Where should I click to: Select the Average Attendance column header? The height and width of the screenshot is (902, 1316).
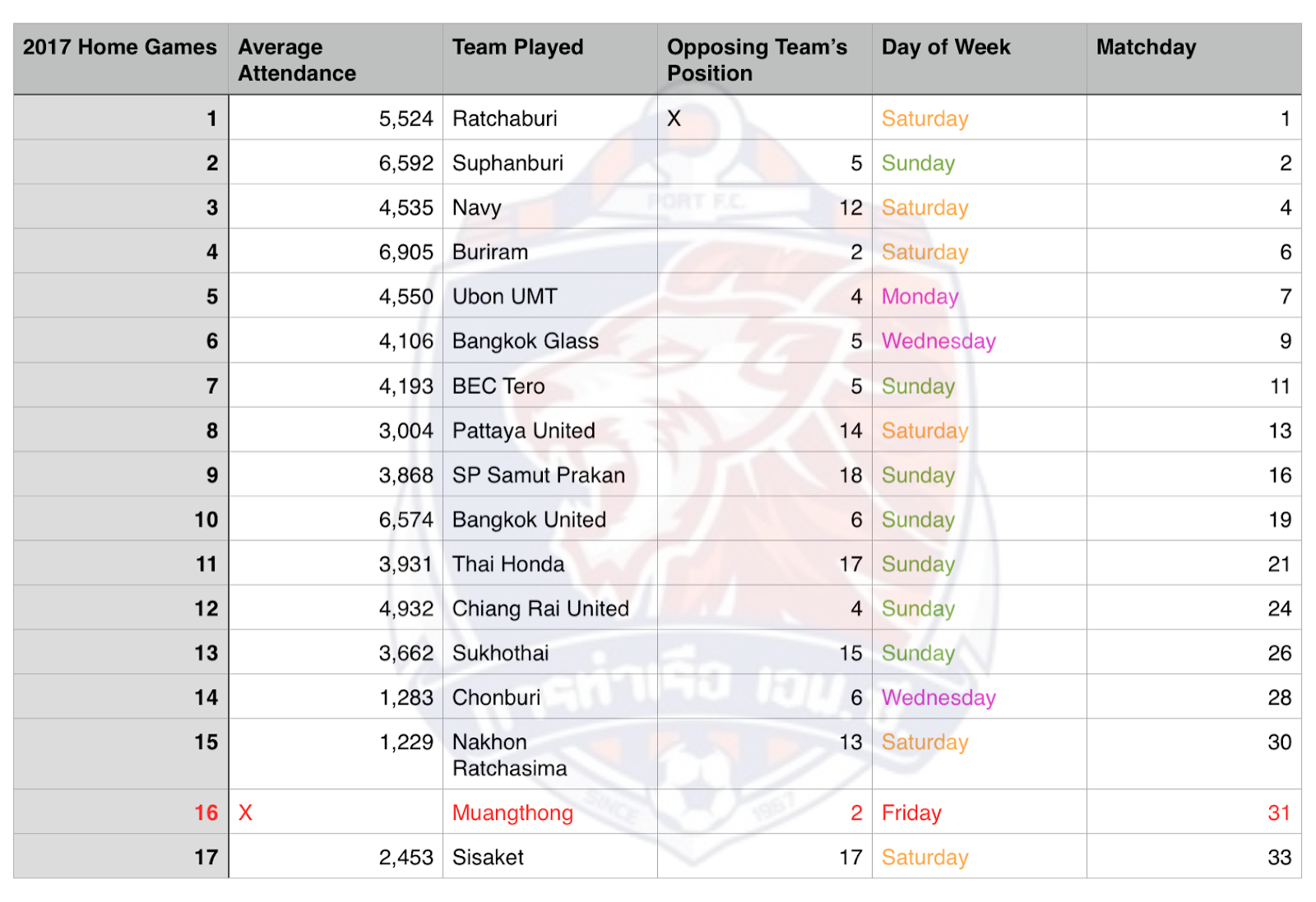(336, 59)
